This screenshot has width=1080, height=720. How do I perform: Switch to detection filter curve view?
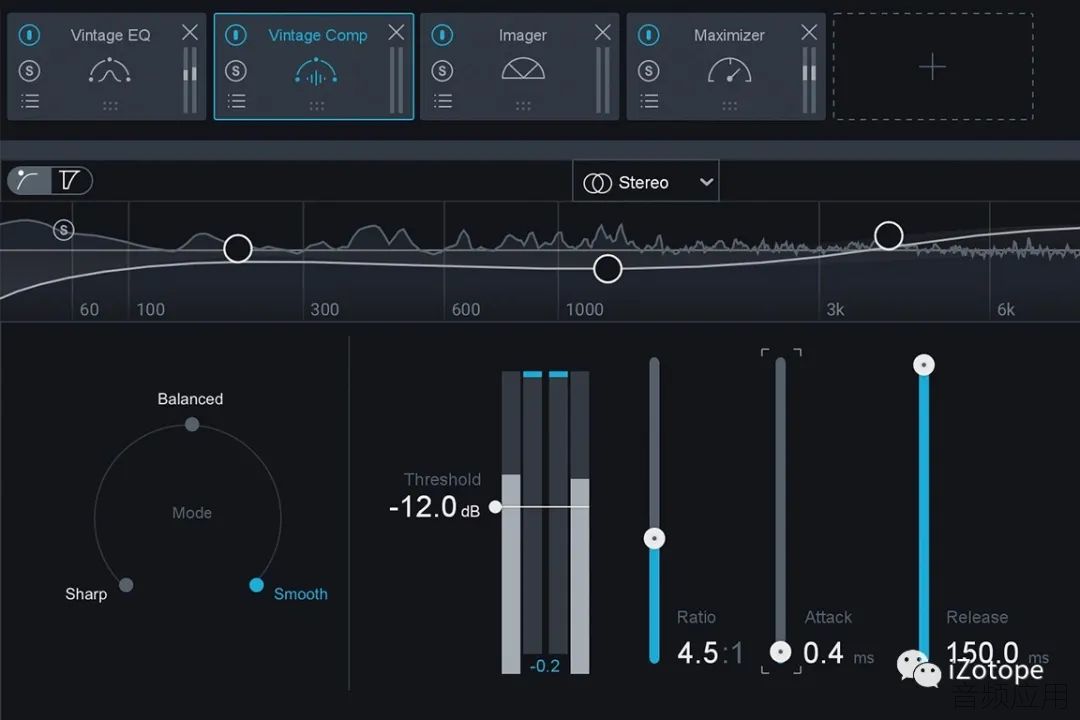[29, 181]
